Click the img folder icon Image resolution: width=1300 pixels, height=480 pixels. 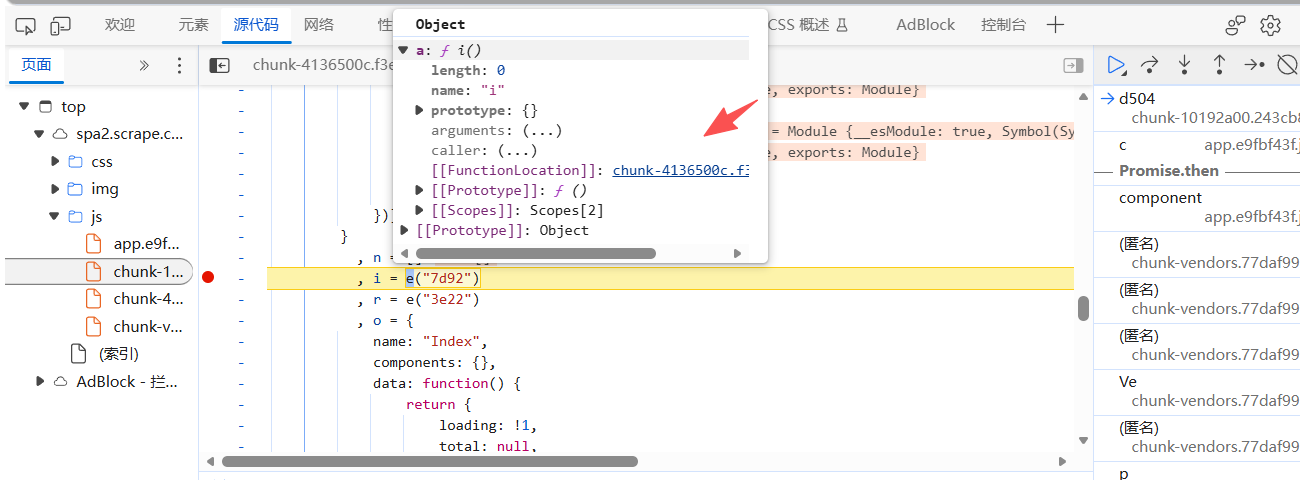[75, 189]
